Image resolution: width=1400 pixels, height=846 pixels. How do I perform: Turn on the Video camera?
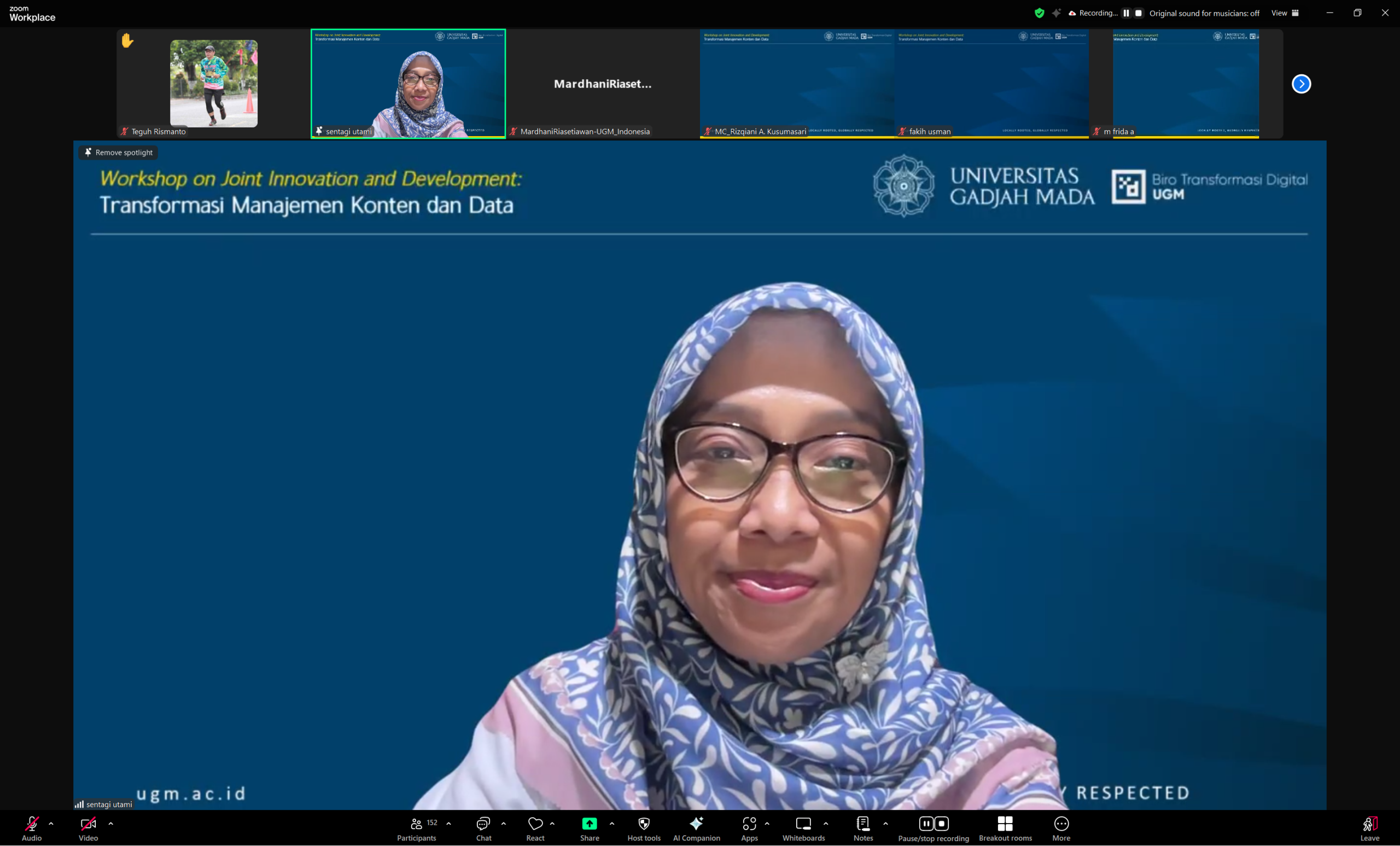[88, 825]
